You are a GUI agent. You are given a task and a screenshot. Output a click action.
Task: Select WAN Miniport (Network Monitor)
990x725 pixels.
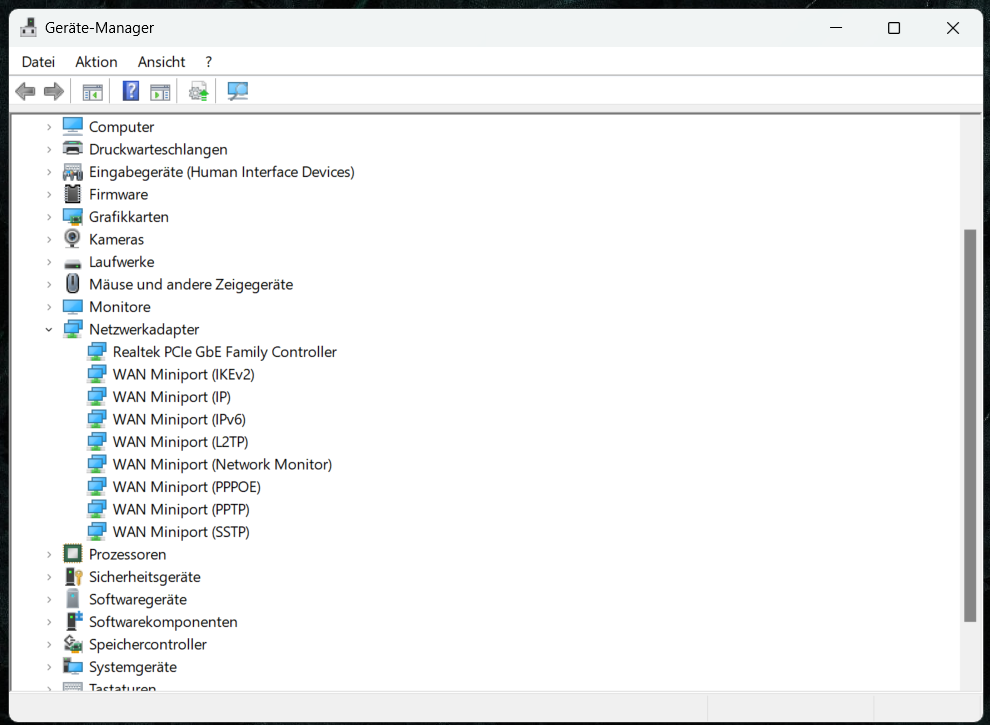pos(222,464)
